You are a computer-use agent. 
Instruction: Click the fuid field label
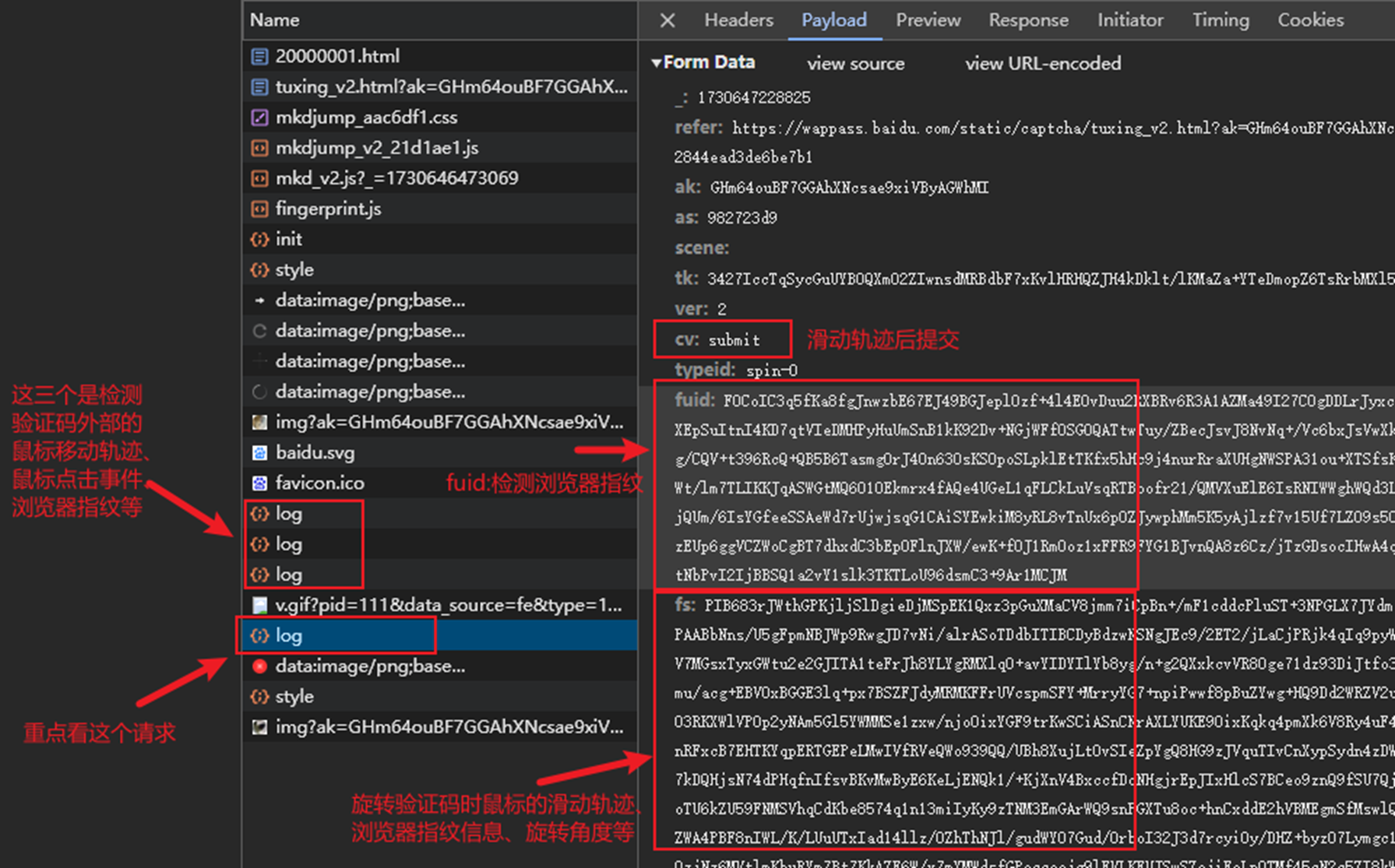coord(695,400)
